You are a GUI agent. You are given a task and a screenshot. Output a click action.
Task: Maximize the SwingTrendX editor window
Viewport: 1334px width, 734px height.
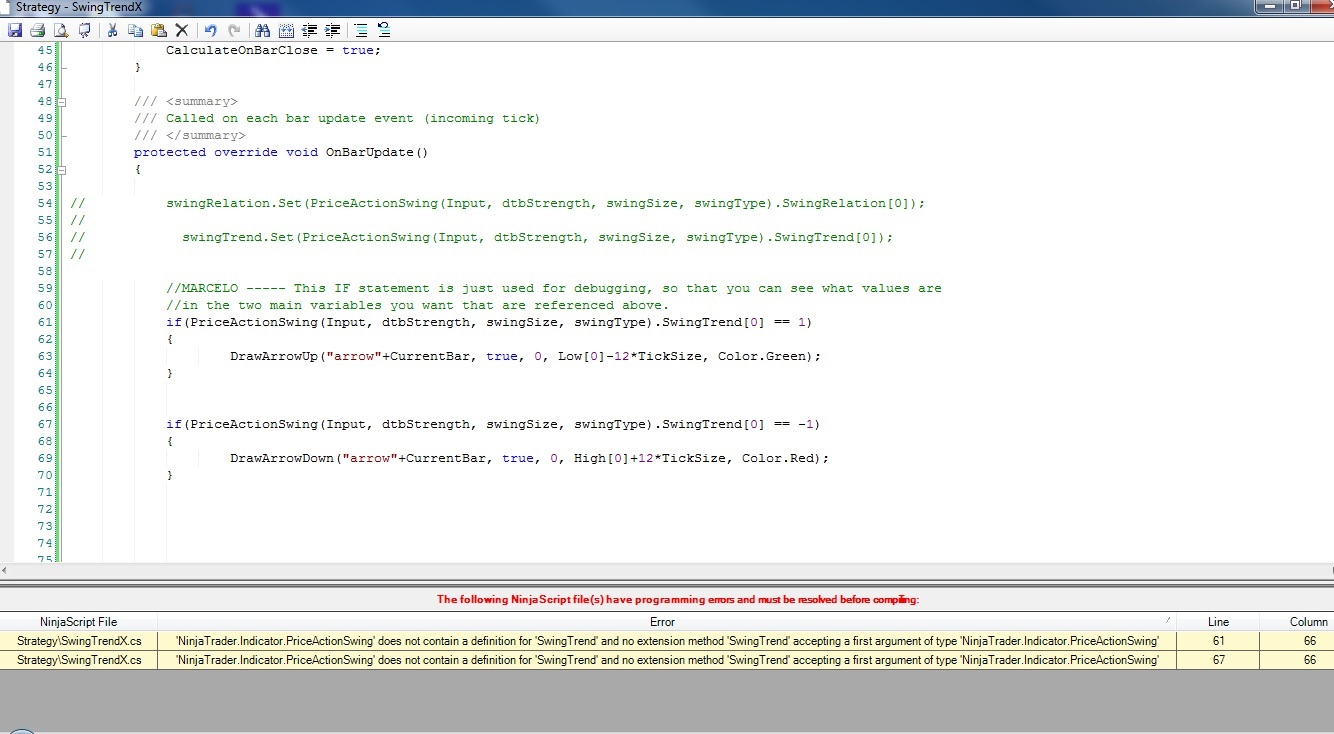click(1295, 6)
